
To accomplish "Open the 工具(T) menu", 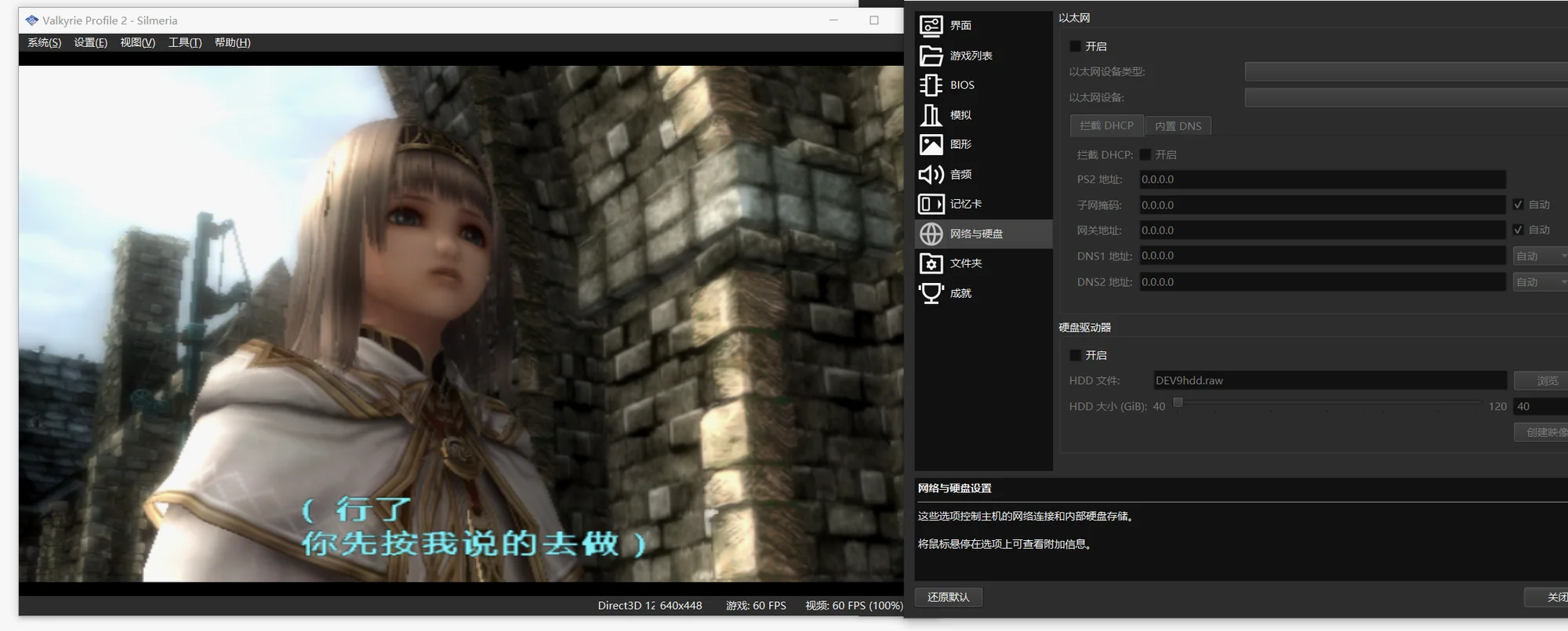I will pos(185,42).
